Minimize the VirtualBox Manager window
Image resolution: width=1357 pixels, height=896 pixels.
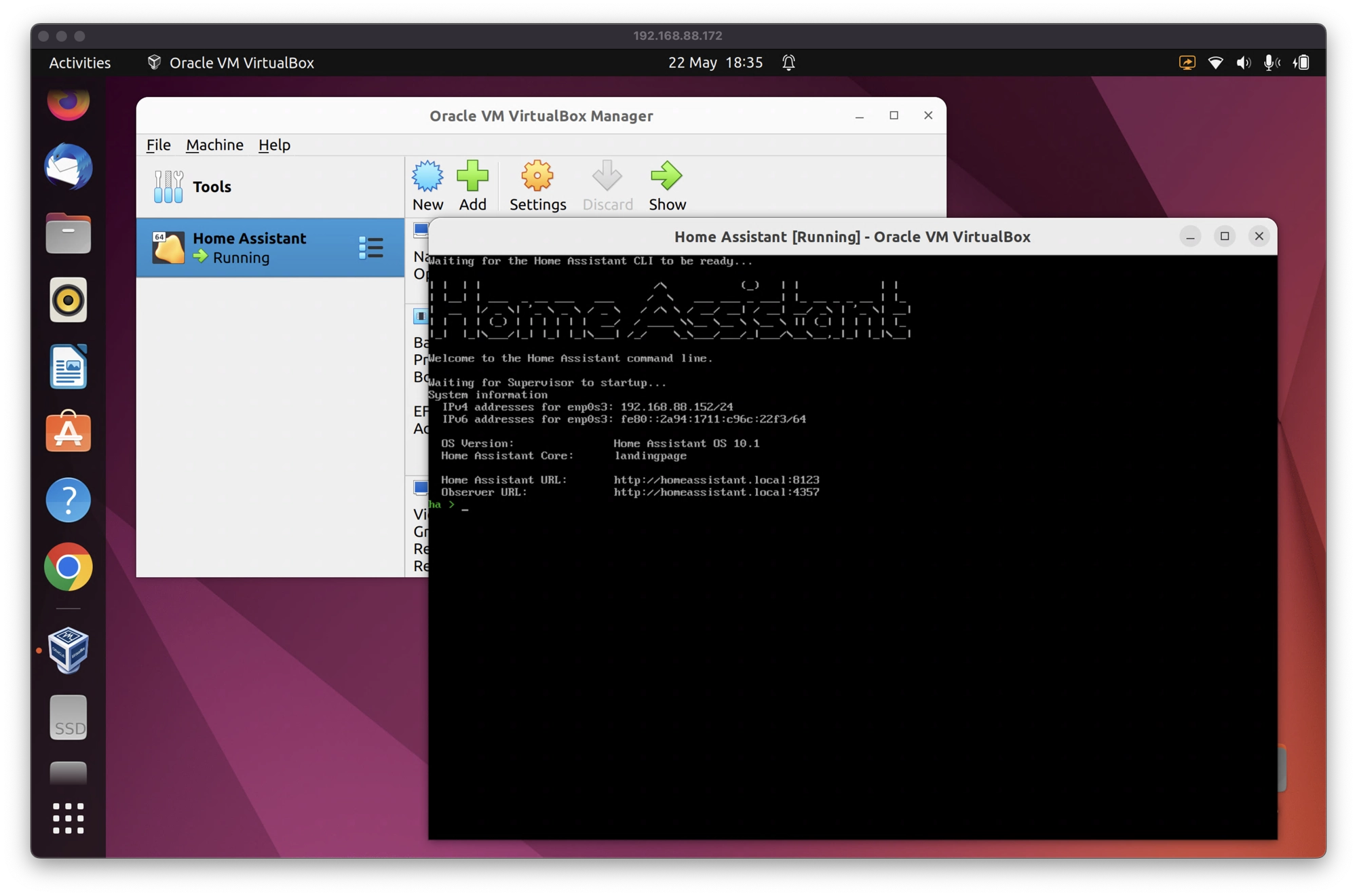coord(859,116)
